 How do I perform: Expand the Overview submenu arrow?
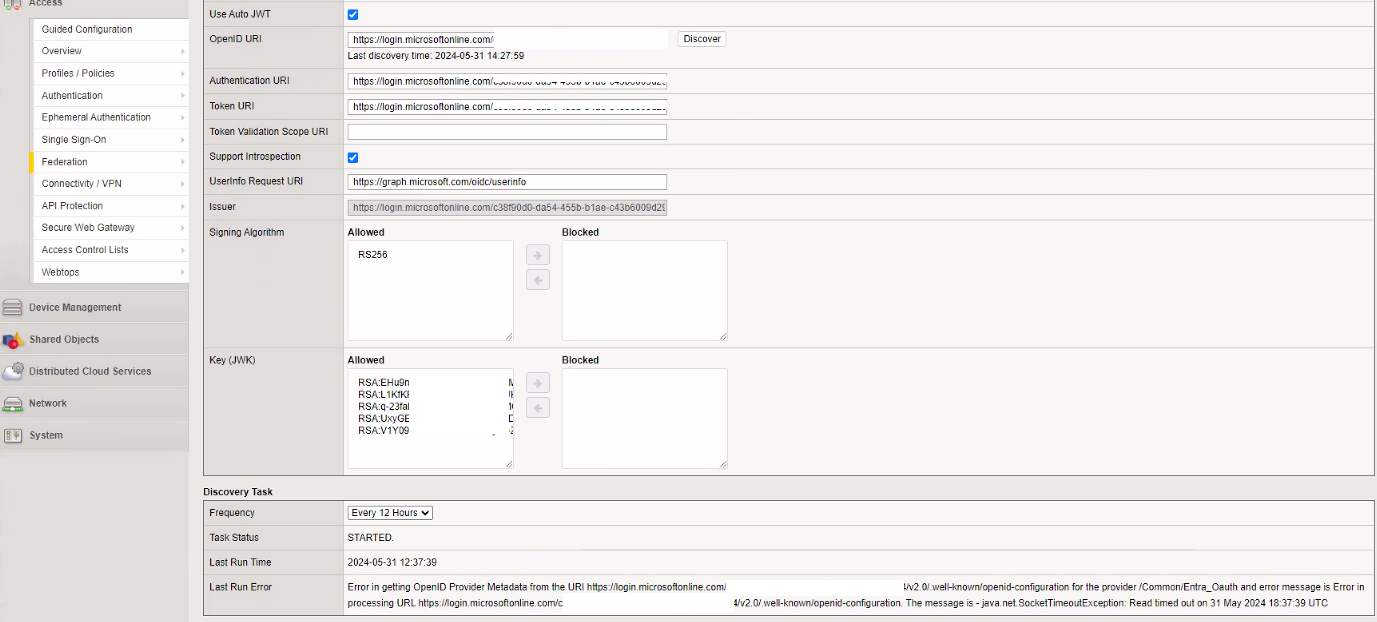pos(183,51)
